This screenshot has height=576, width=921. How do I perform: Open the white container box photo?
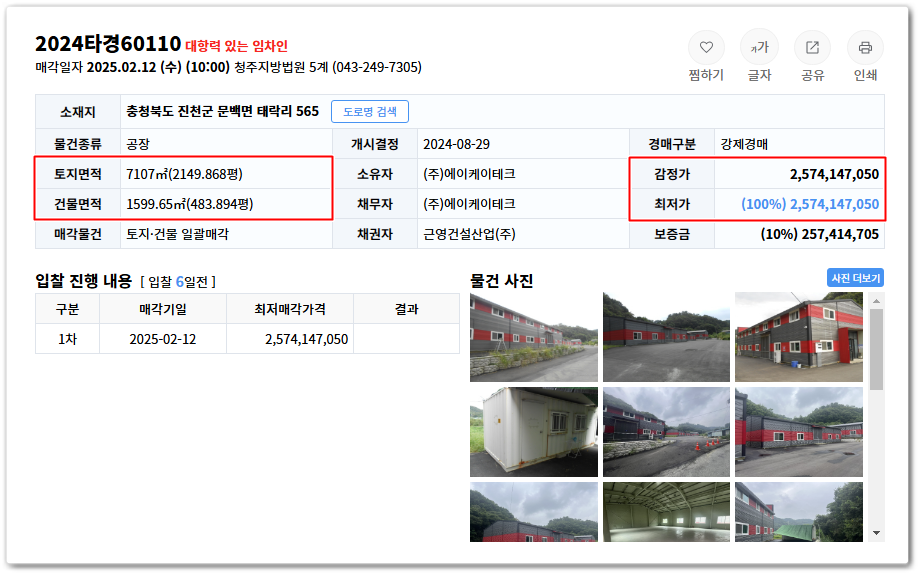533,432
